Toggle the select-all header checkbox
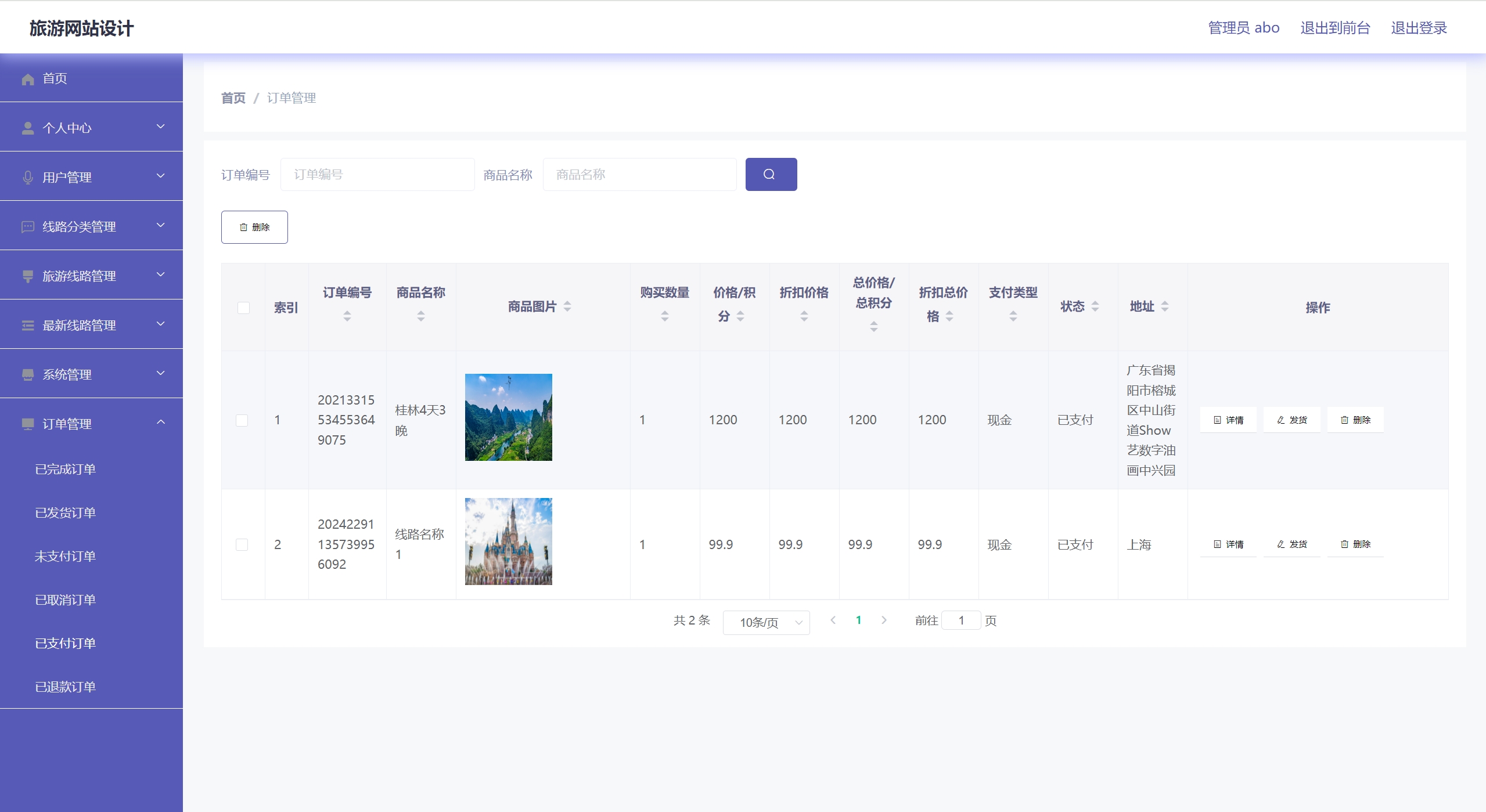The height and width of the screenshot is (812, 1486). (x=243, y=308)
